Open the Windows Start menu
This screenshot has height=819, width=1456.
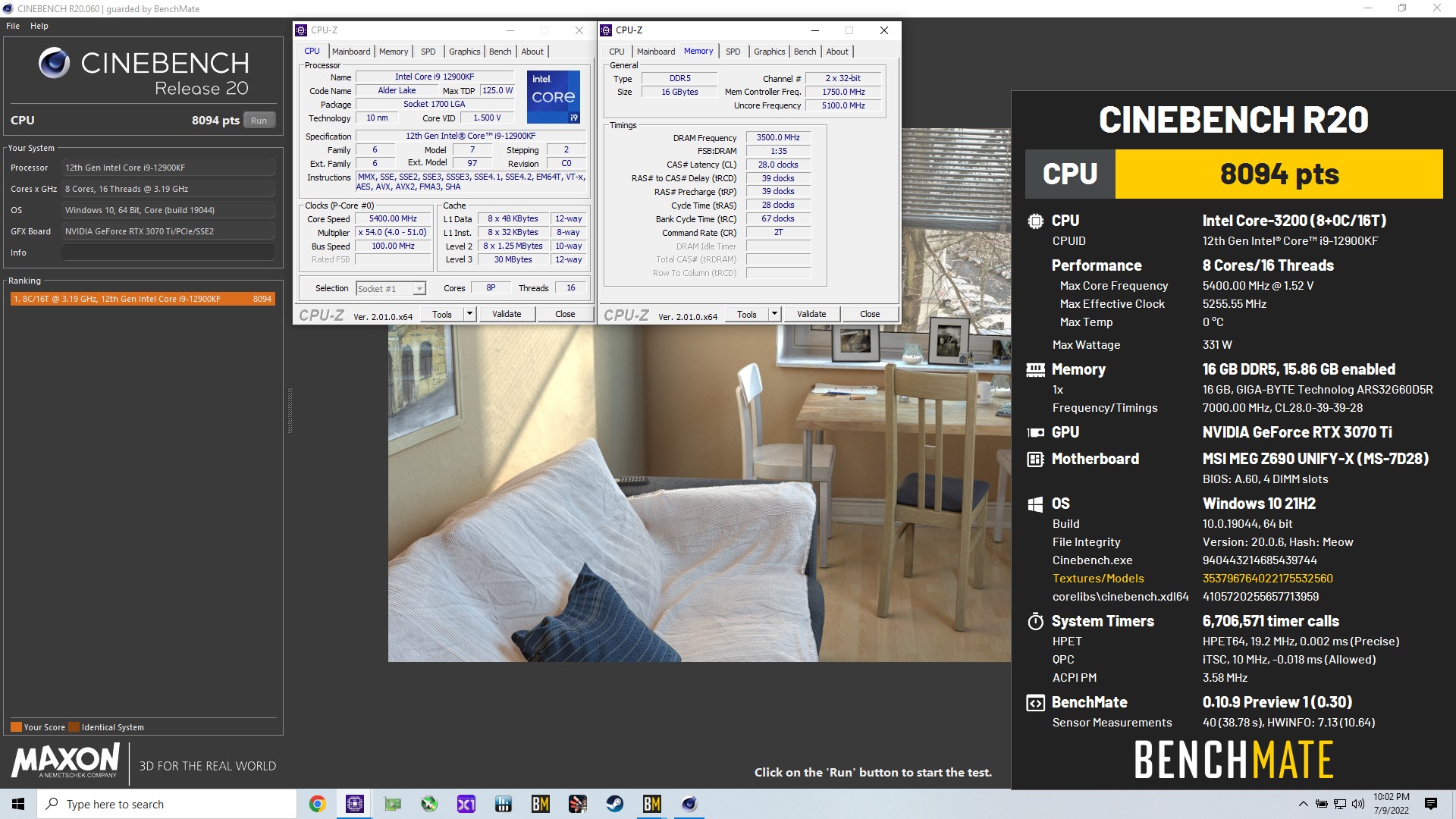click(18, 804)
